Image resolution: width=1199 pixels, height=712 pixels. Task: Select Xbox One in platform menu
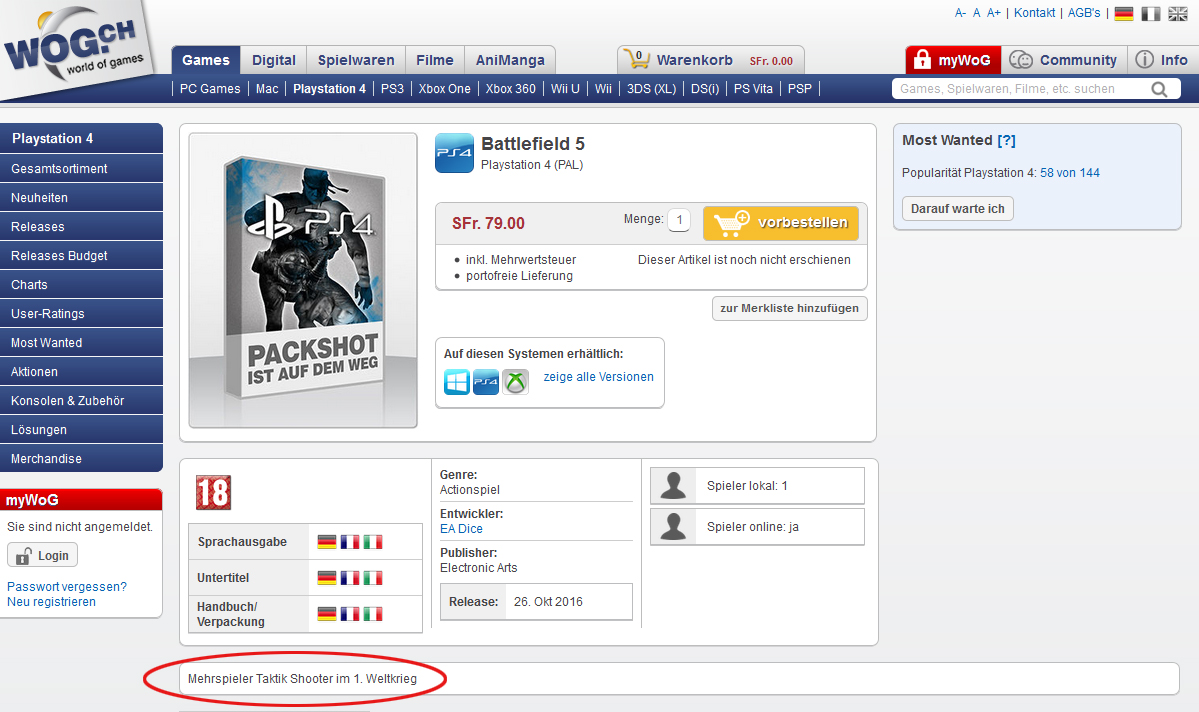tap(444, 89)
